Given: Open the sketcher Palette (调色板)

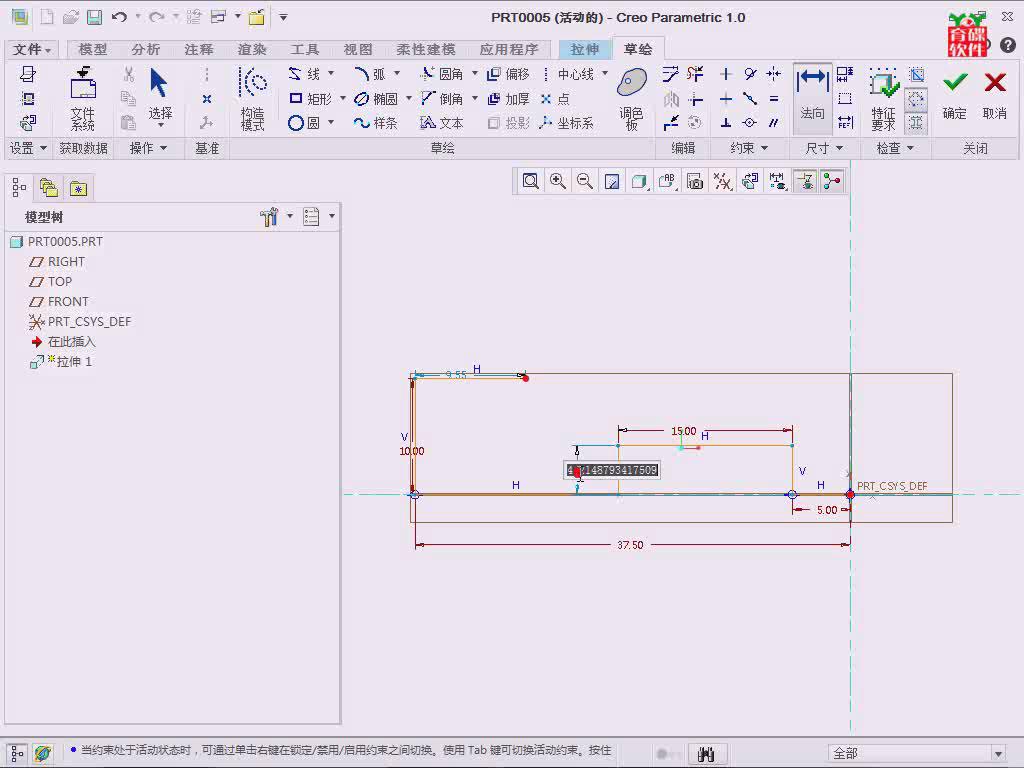Looking at the screenshot, I should (632, 98).
